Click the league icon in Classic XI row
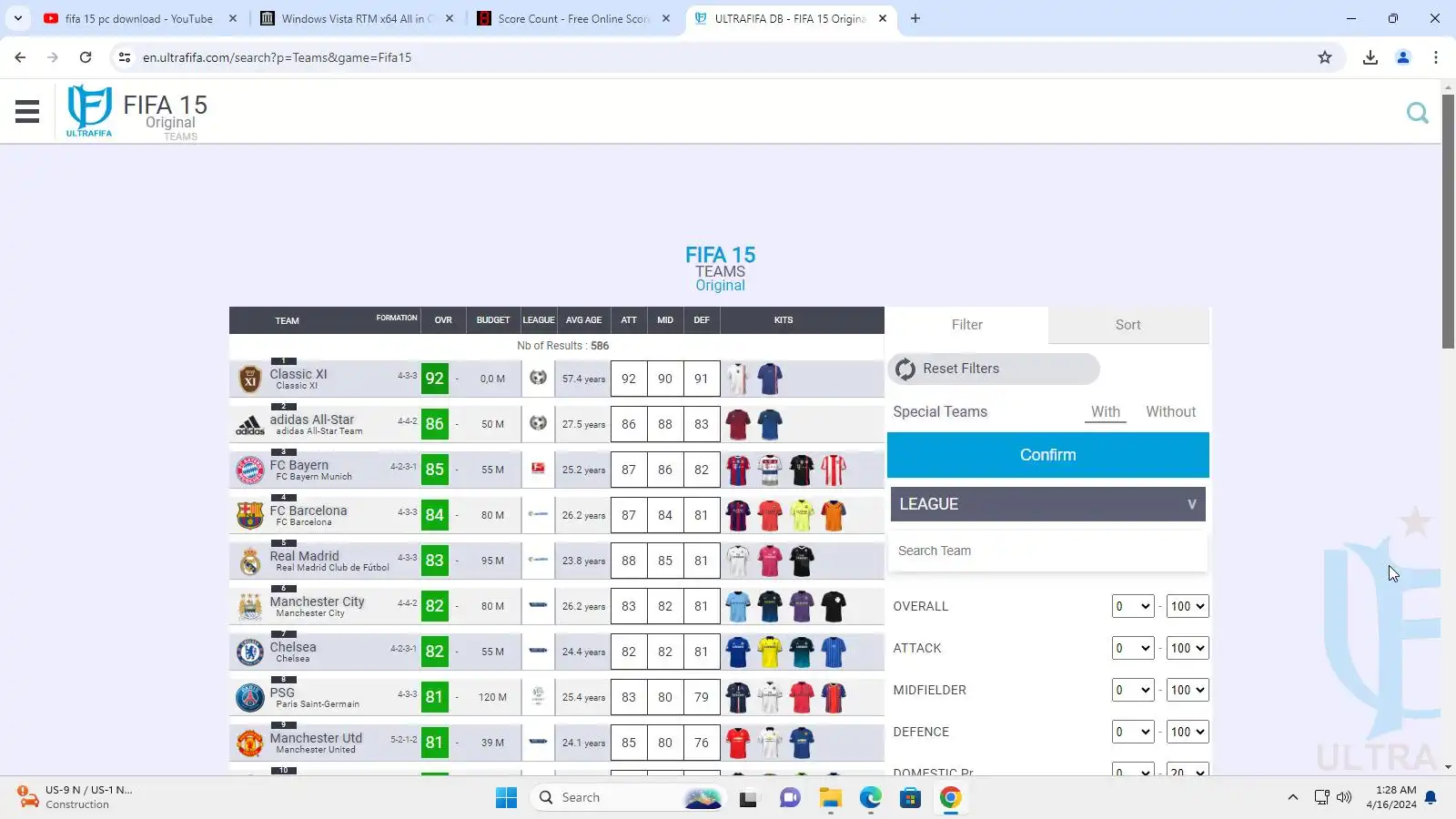The height and width of the screenshot is (819, 1456). click(538, 377)
